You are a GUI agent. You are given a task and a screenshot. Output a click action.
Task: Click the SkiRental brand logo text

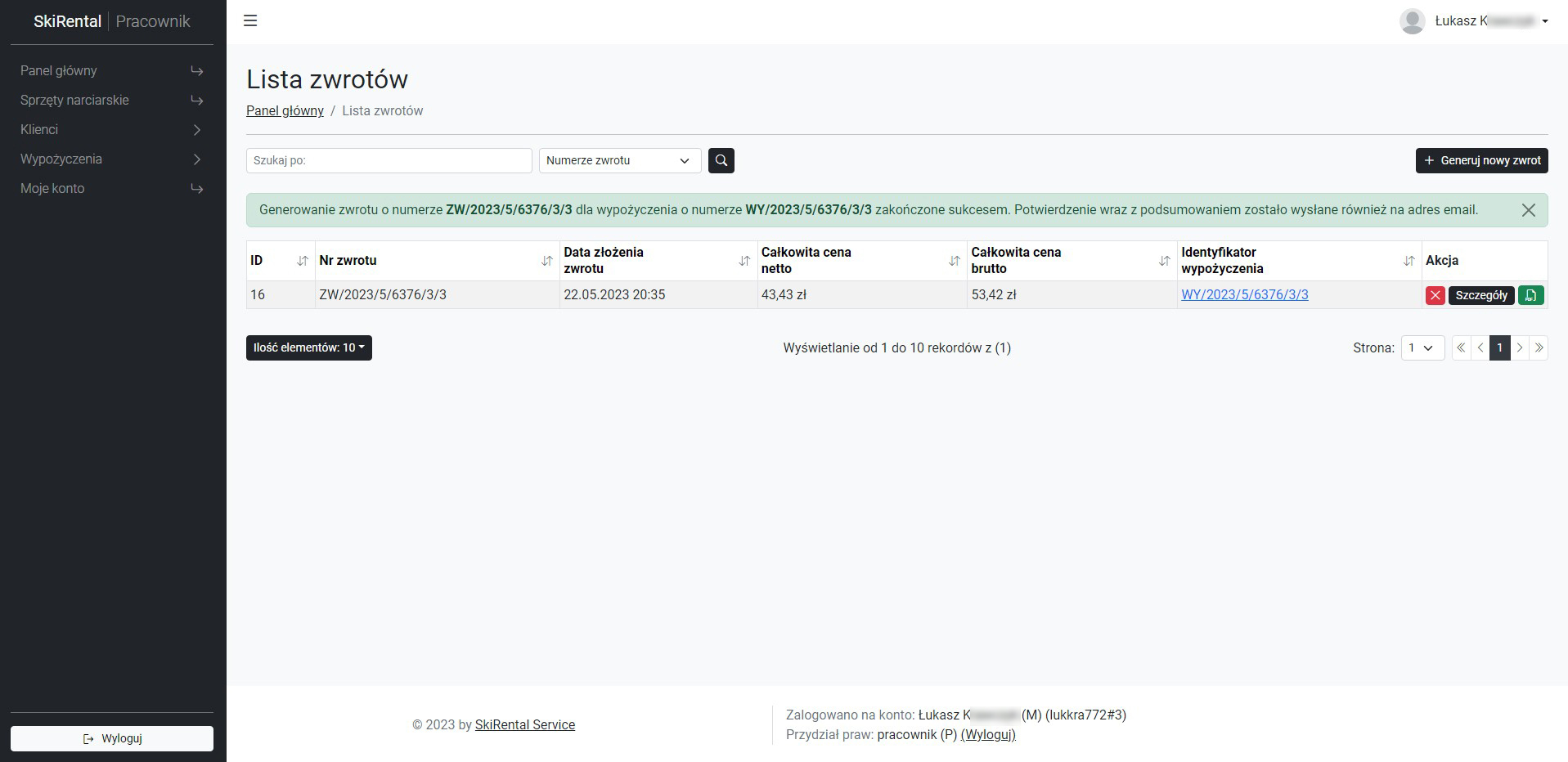(x=67, y=21)
